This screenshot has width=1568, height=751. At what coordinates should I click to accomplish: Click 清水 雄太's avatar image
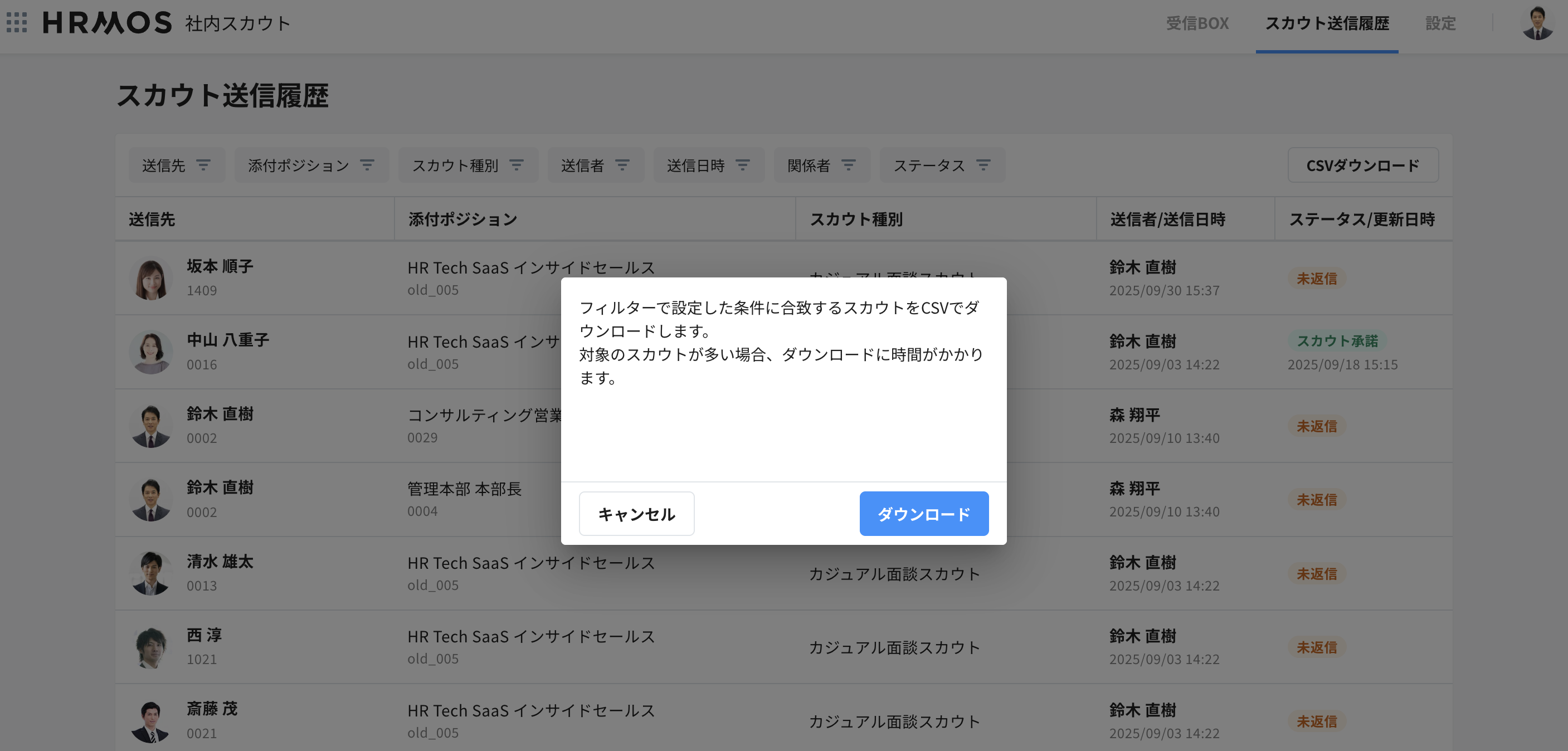(x=151, y=573)
